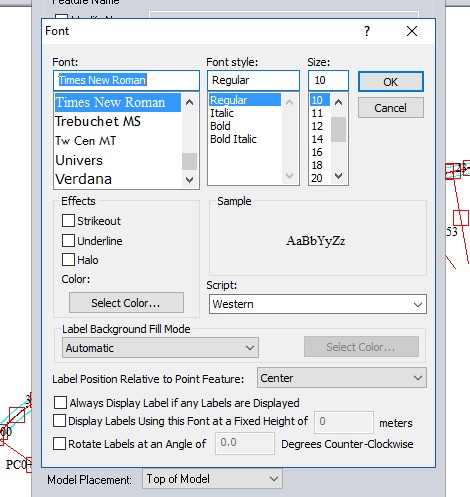This screenshot has height=497, width=470.
Task: Select size 10 in size list
Action: (x=320, y=100)
